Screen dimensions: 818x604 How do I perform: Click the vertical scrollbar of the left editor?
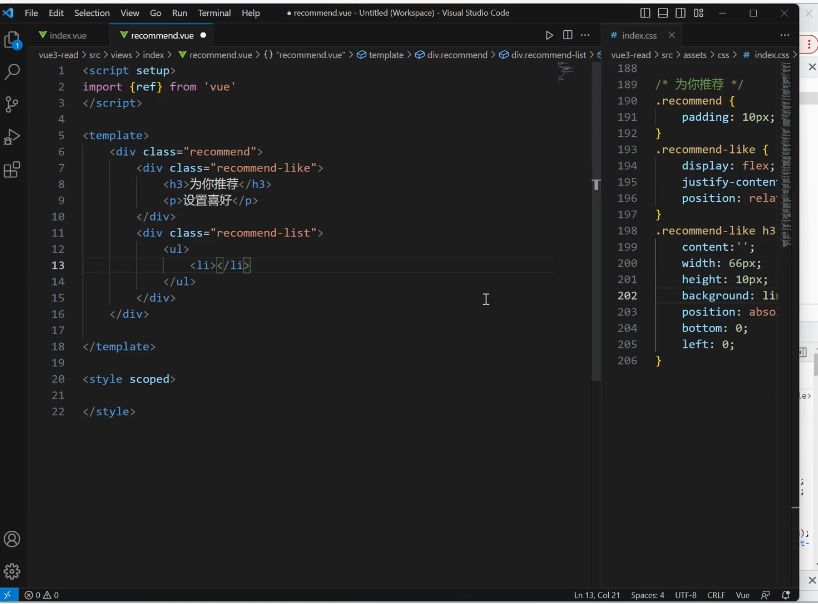(x=596, y=224)
